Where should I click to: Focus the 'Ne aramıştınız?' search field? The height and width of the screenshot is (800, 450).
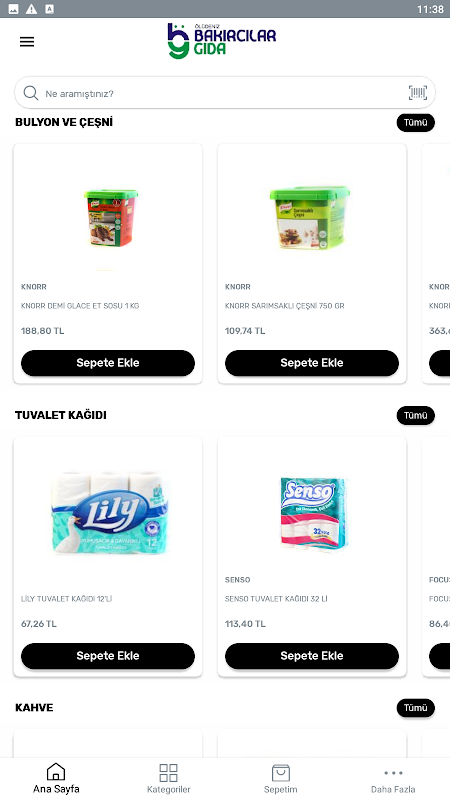[225, 93]
